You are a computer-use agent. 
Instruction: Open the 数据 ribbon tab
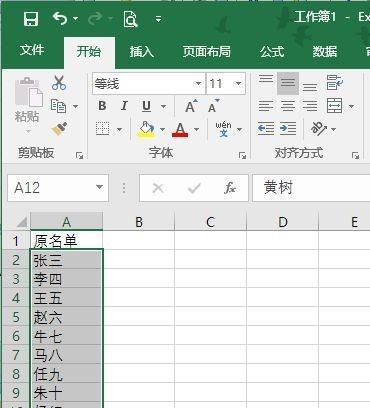pyautogui.click(x=325, y=52)
